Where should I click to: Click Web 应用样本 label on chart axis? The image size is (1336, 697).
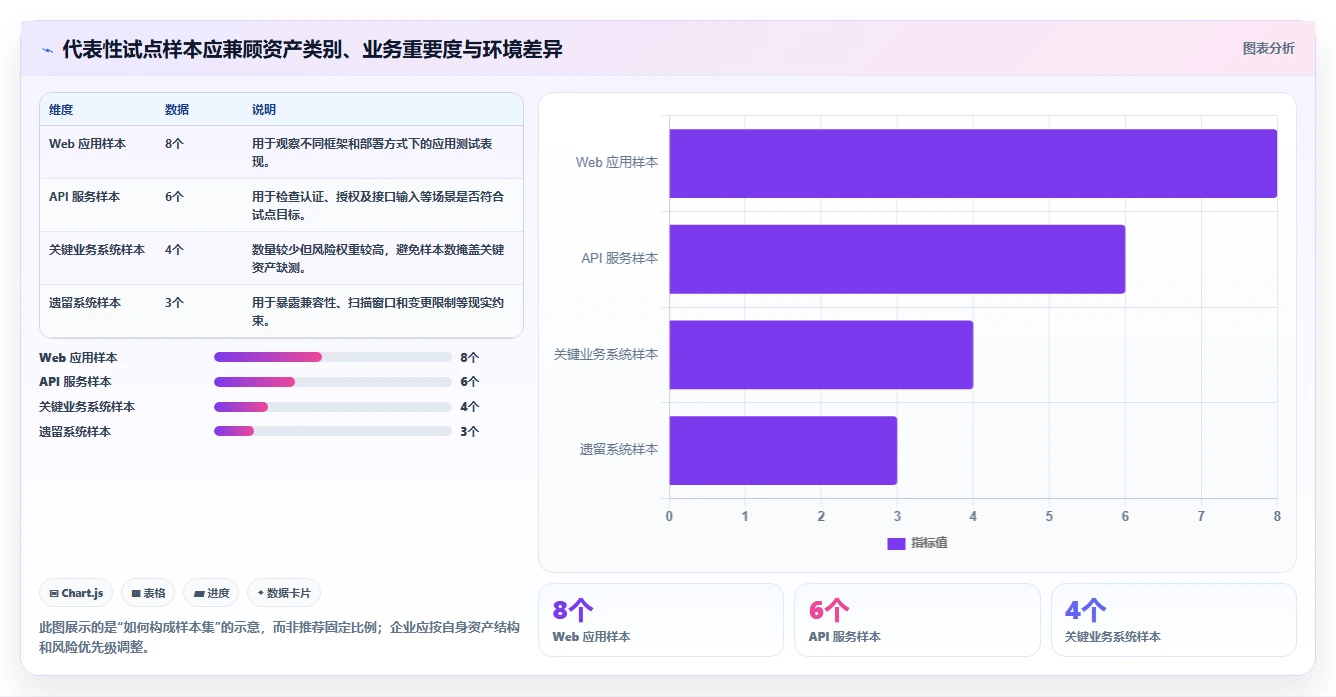(617, 162)
